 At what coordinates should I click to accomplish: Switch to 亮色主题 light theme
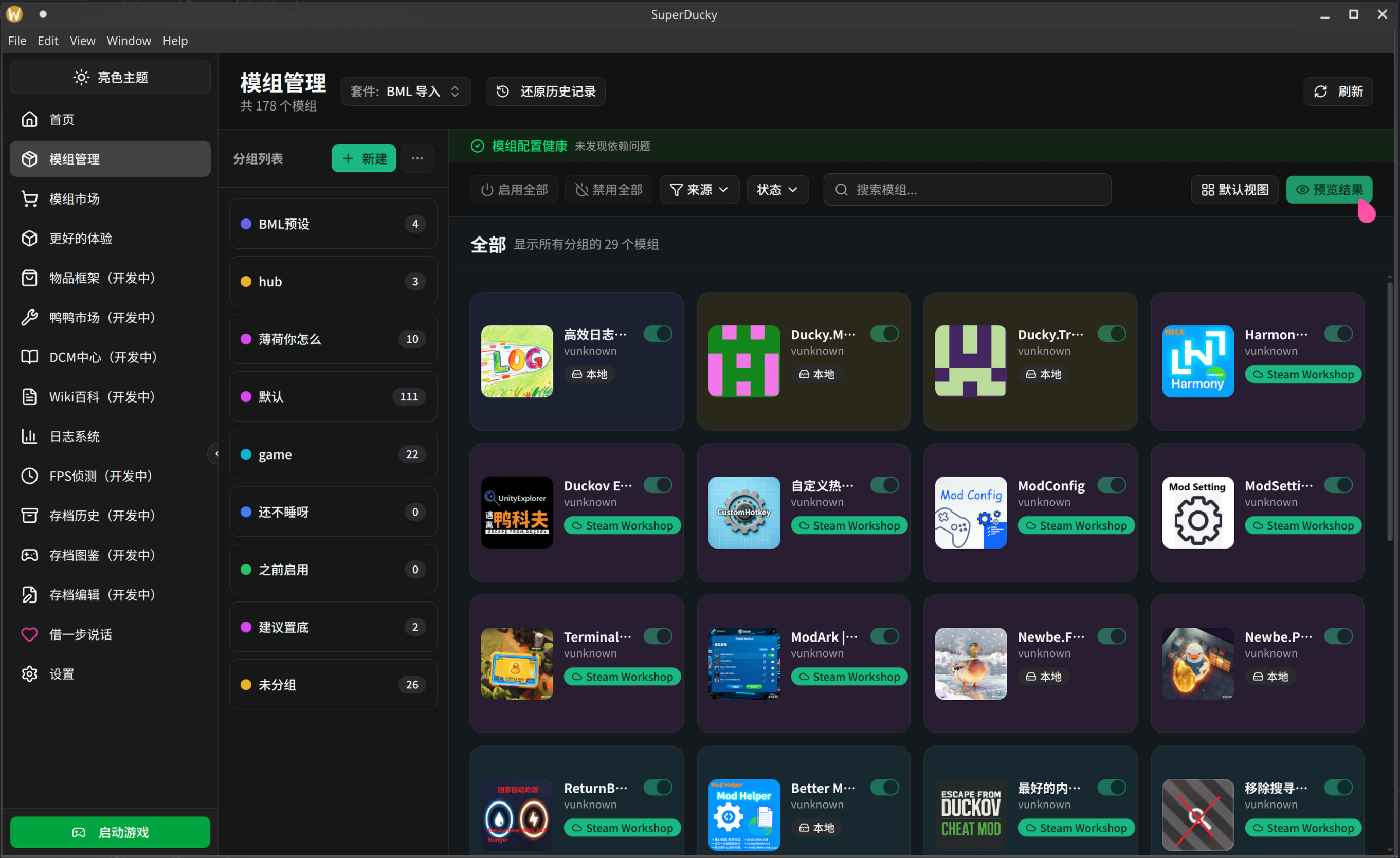tap(110, 77)
